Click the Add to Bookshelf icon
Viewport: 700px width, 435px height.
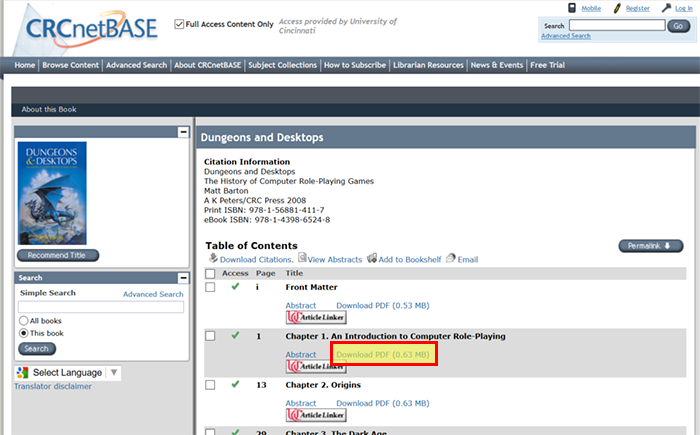click(x=372, y=258)
